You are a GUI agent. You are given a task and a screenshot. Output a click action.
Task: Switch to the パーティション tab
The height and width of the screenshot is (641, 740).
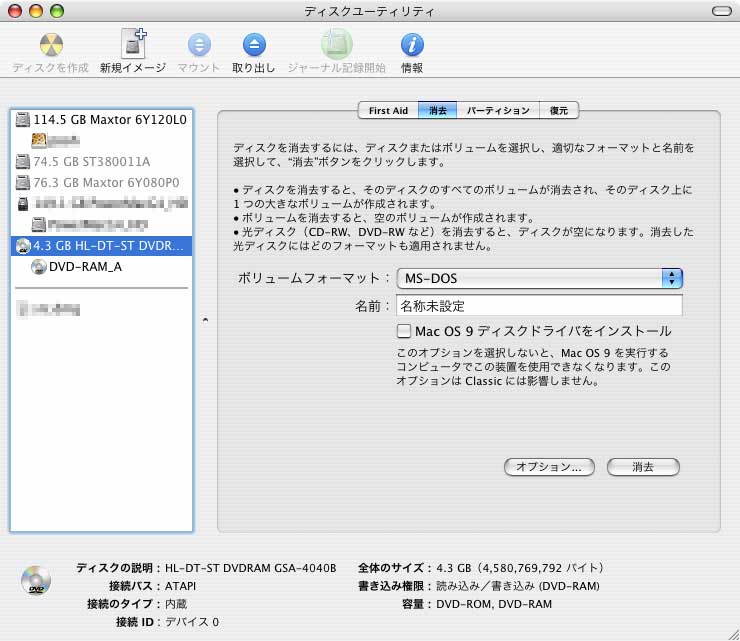498,111
